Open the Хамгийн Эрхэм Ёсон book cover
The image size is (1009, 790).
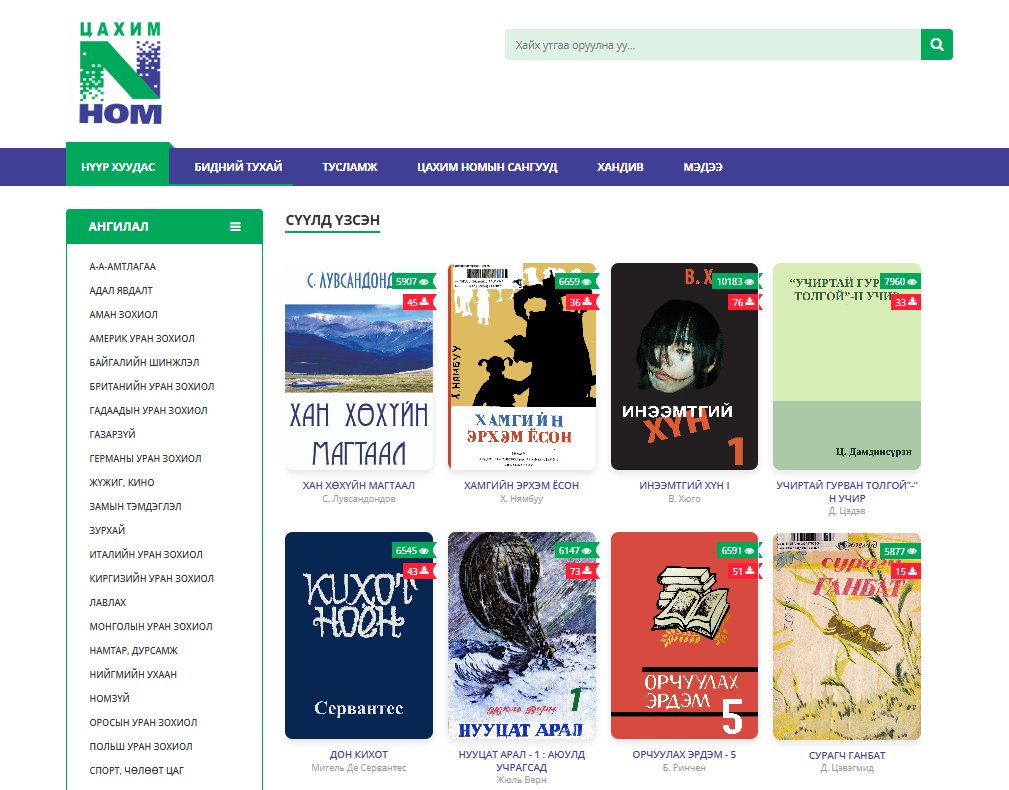[522, 366]
